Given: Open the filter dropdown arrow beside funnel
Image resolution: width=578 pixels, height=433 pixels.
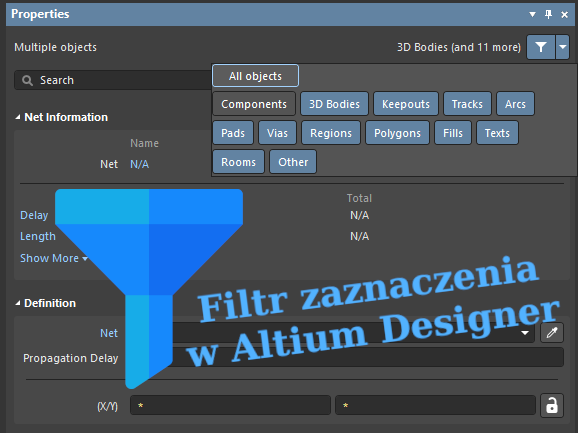Looking at the screenshot, I should (563, 47).
